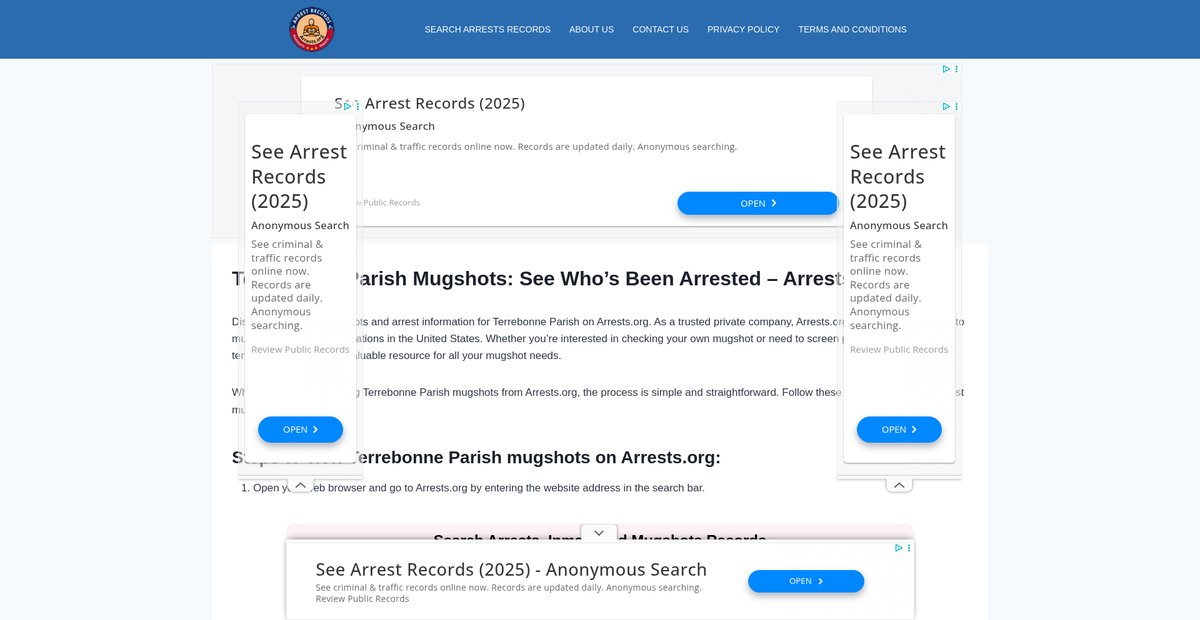Click the Arrest Records site logo

[312, 30]
